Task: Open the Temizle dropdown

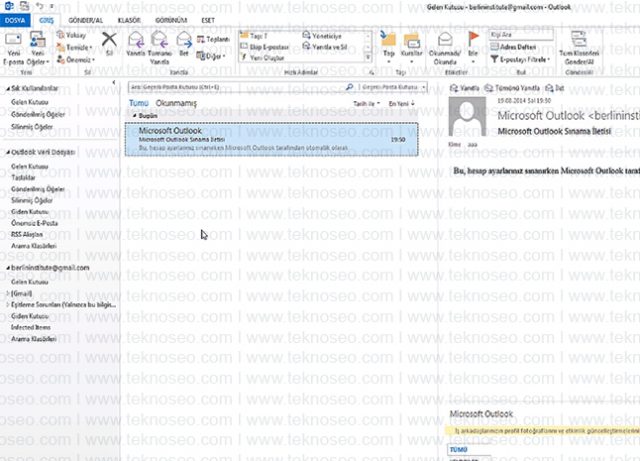Action: coord(74,47)
